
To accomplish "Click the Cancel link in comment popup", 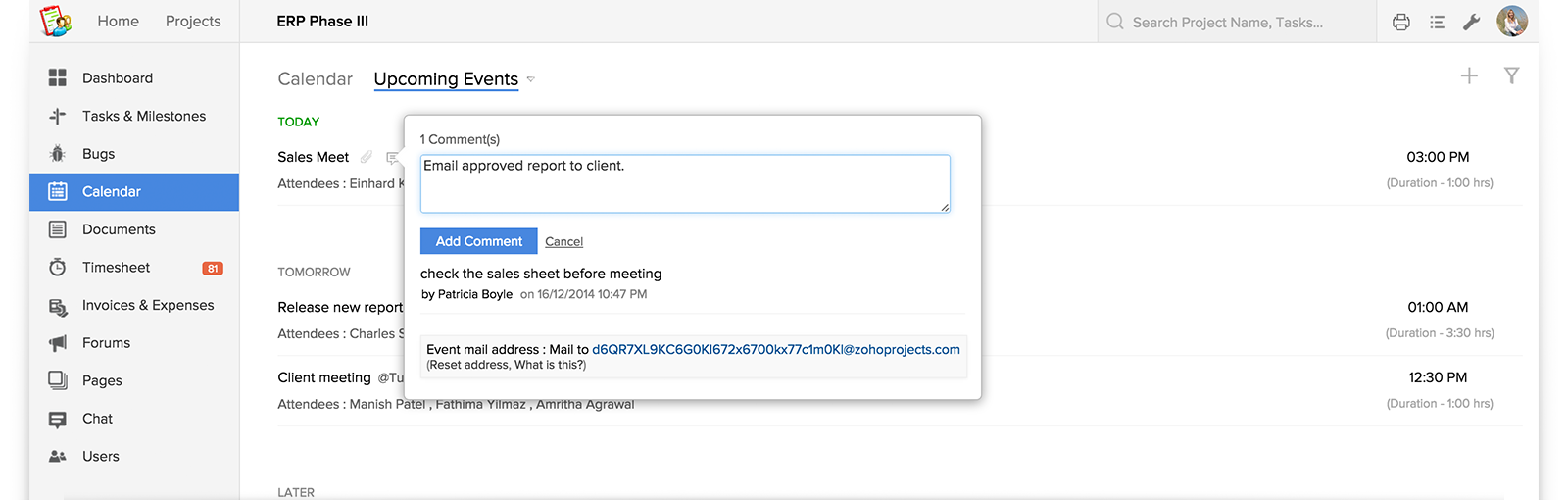I will point(563,242).
